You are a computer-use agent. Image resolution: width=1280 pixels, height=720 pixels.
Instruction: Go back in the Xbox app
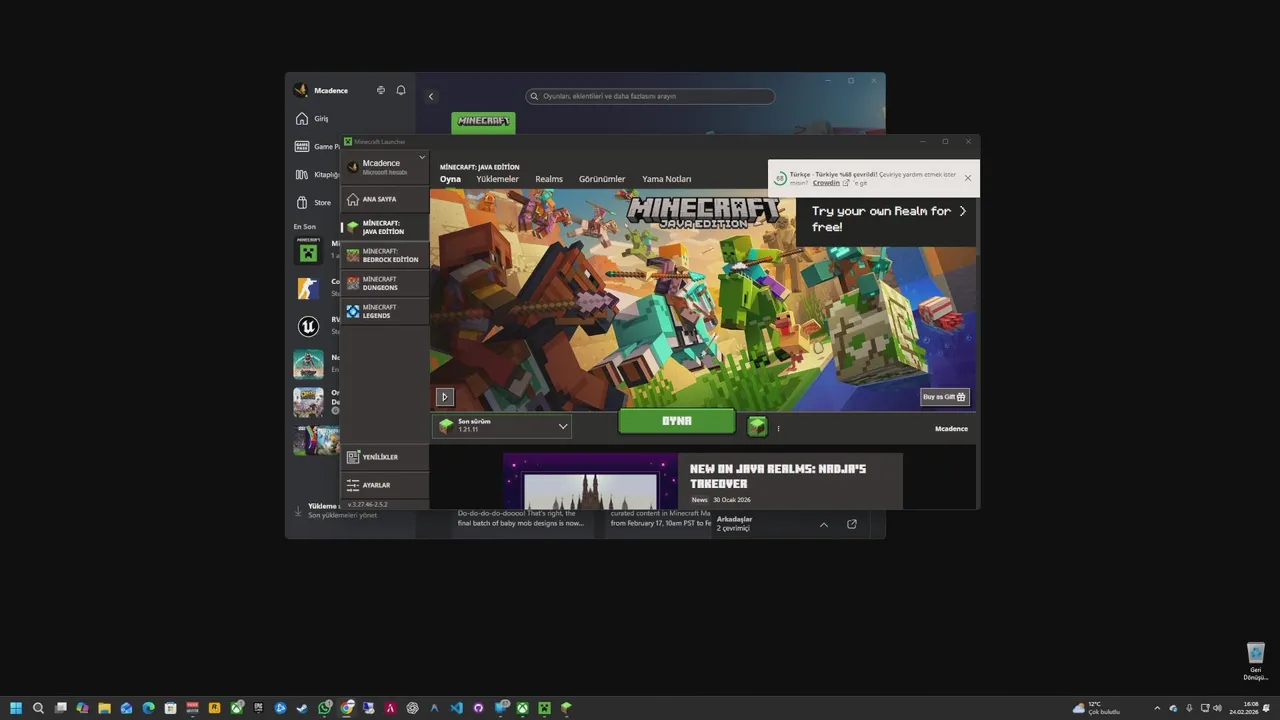431,96
